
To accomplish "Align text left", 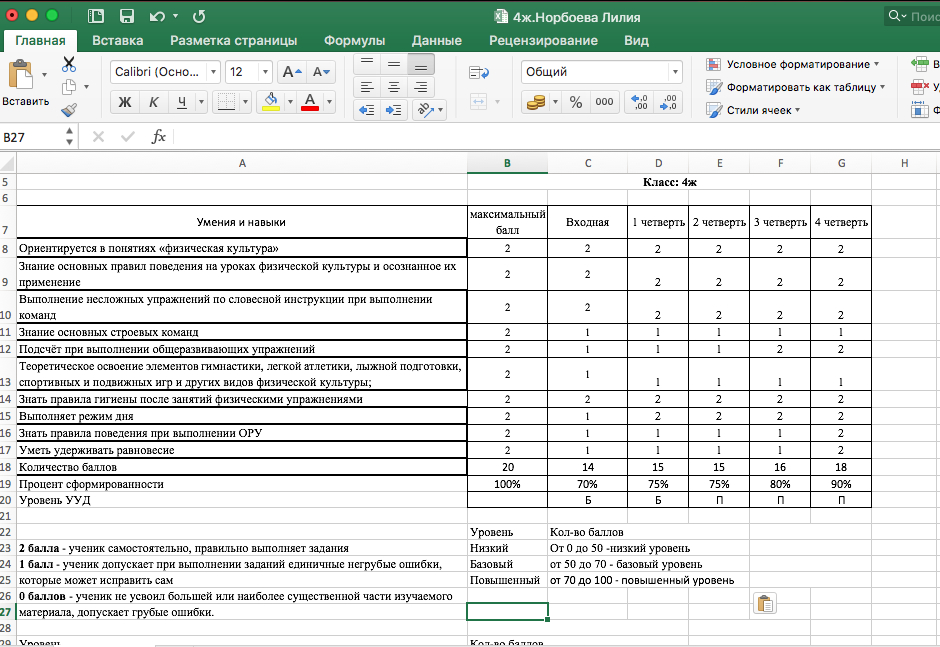I will coord(367,88).
